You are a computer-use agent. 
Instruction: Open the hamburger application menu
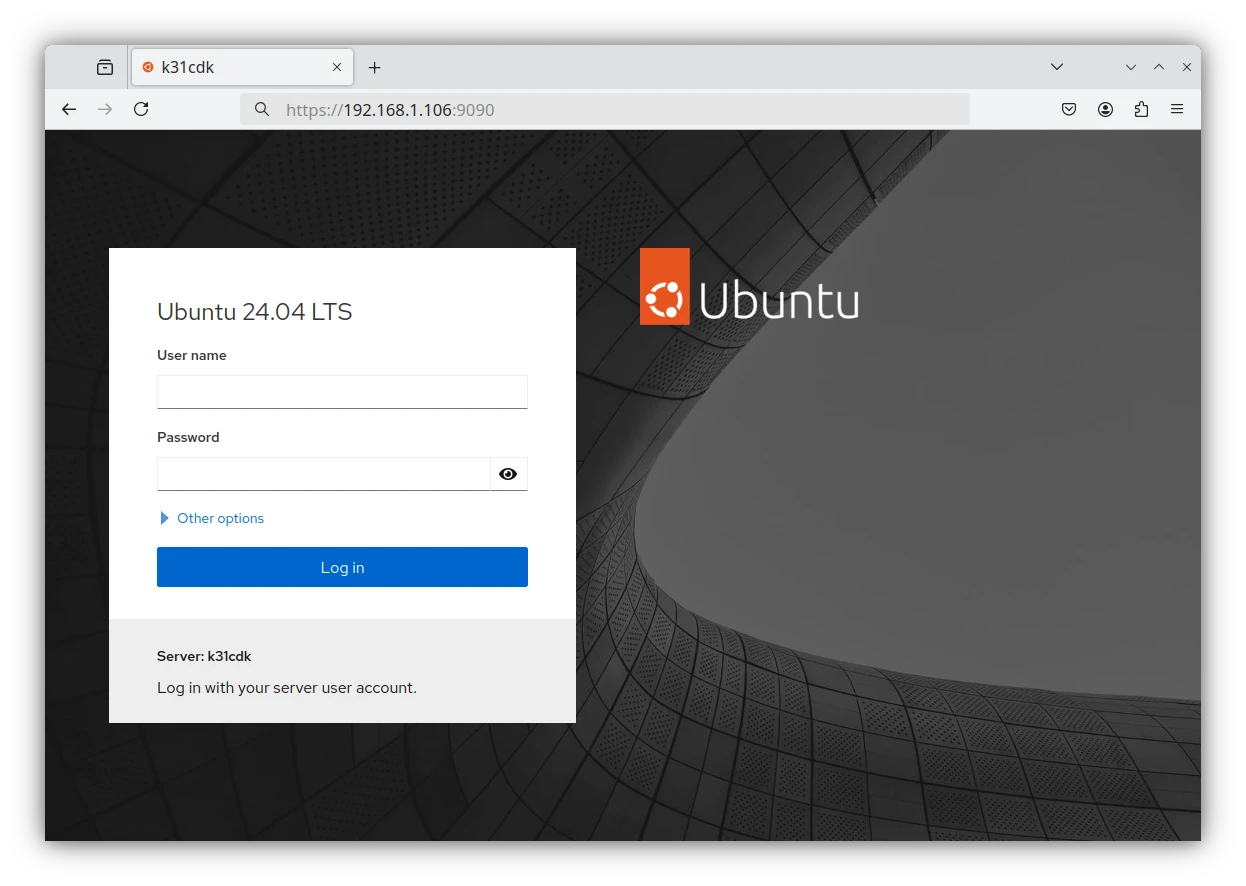[1177, 110]
